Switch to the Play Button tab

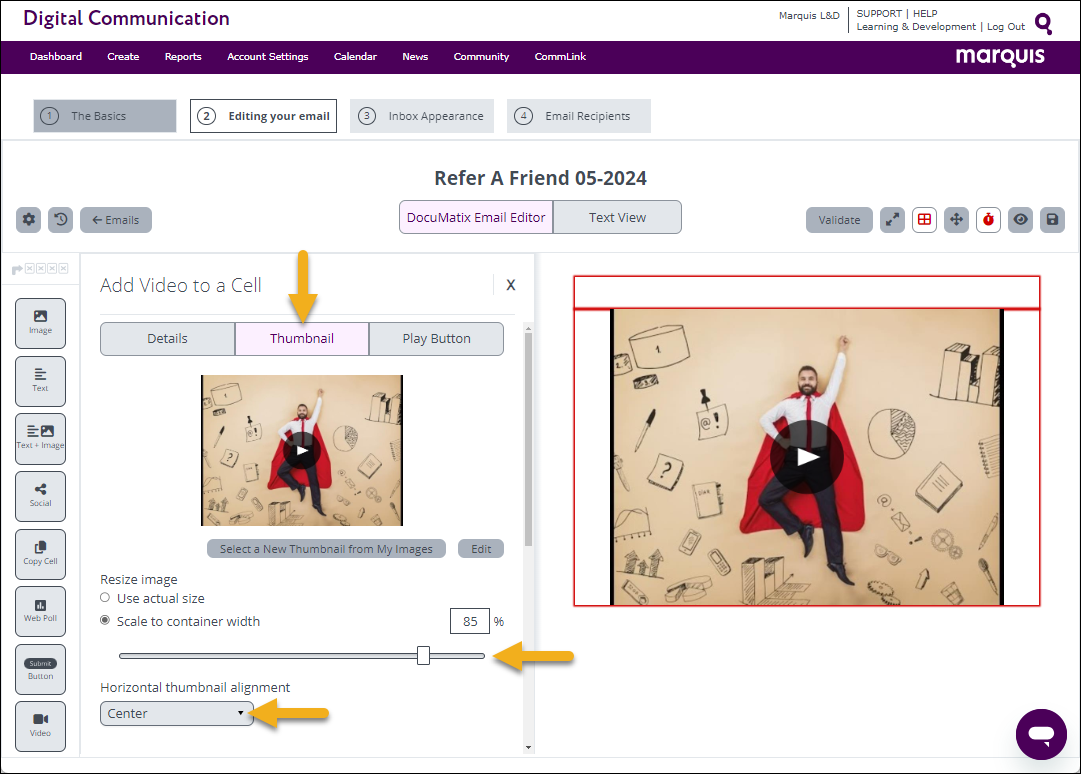(x=436, y=338)
